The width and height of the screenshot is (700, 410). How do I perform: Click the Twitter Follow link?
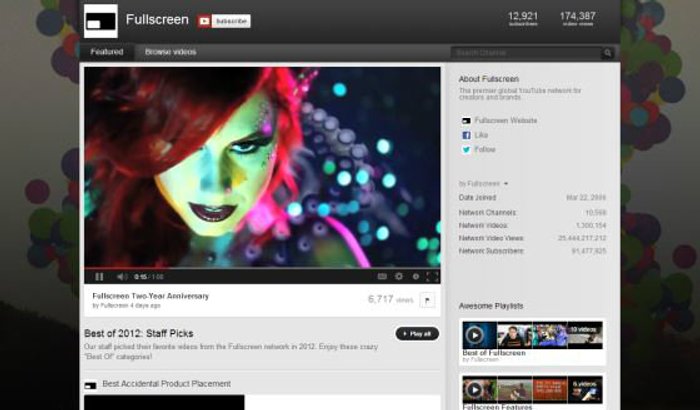pyautogui.click(x=485, y=149)
